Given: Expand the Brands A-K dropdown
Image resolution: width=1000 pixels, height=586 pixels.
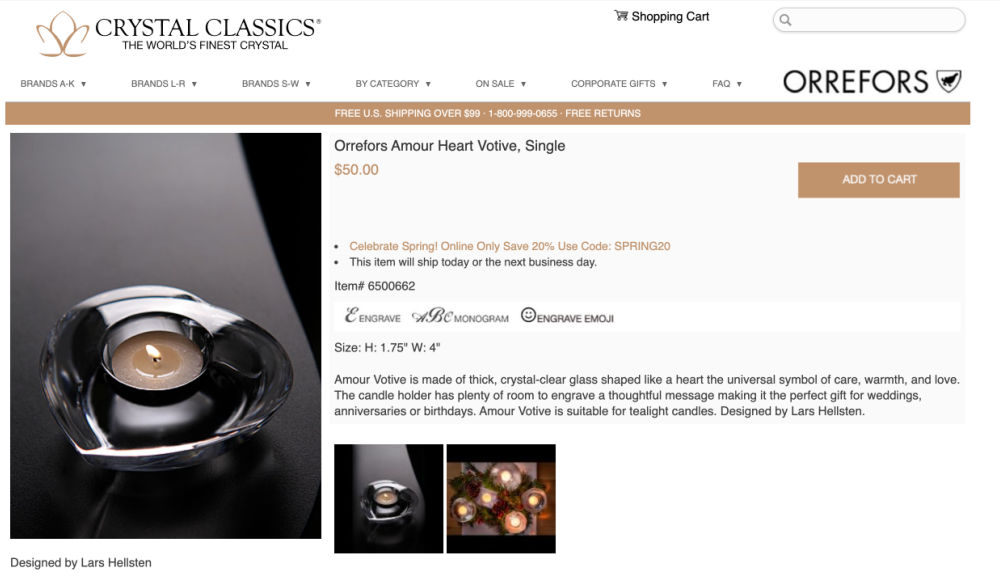Looking at the screenshot, I should (53, 84).
